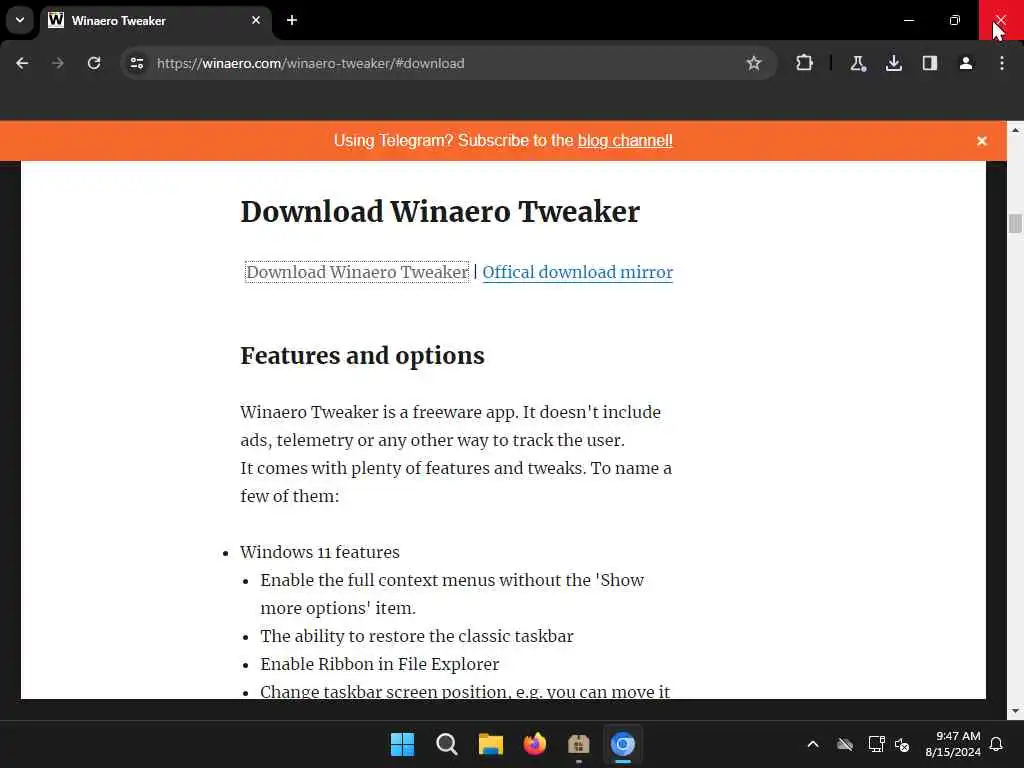Open the clock showing 9:47 AM
The height and width of the screenshot is (768, 1024).
coord(953,744)
